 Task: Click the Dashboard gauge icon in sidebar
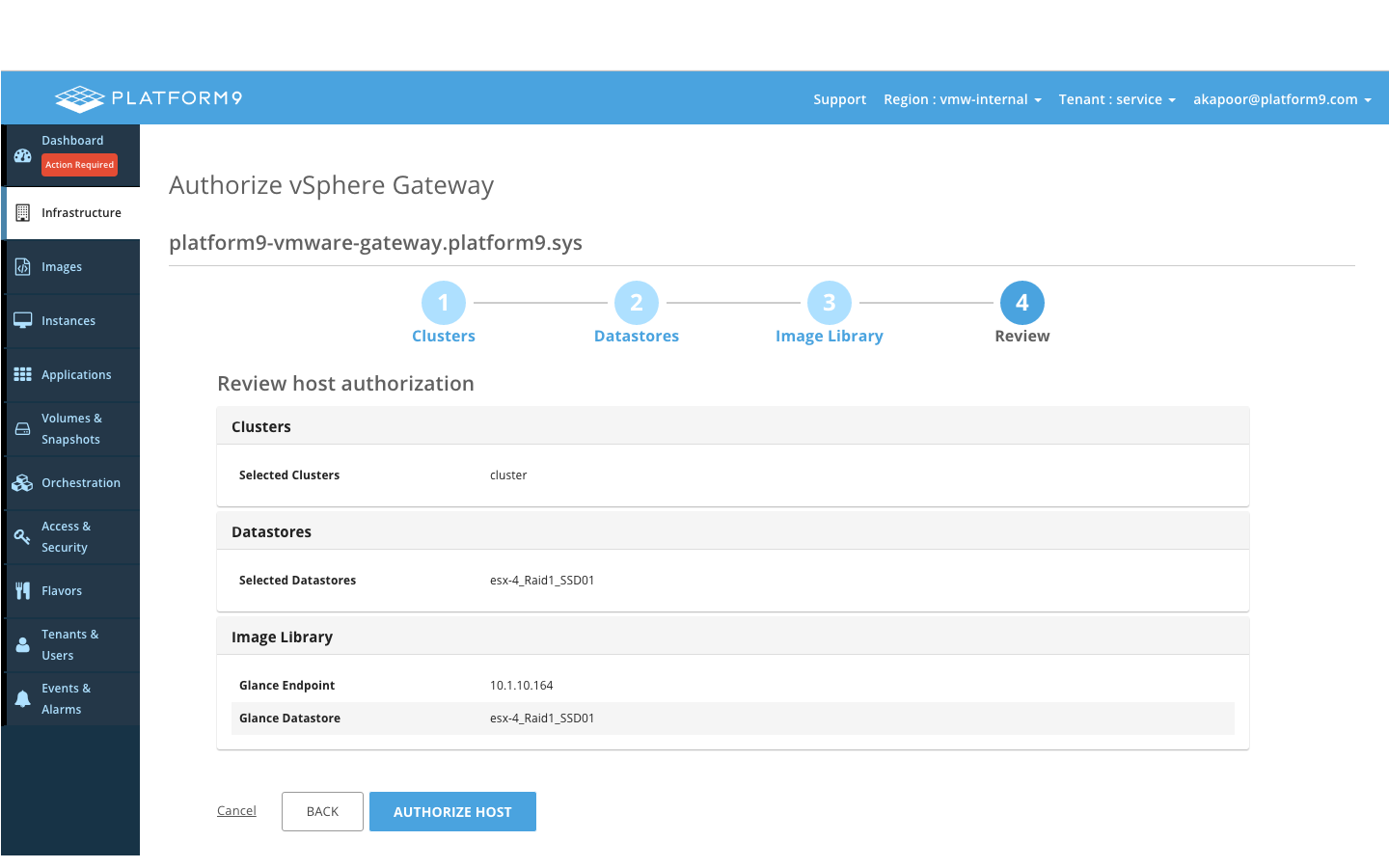23,155
